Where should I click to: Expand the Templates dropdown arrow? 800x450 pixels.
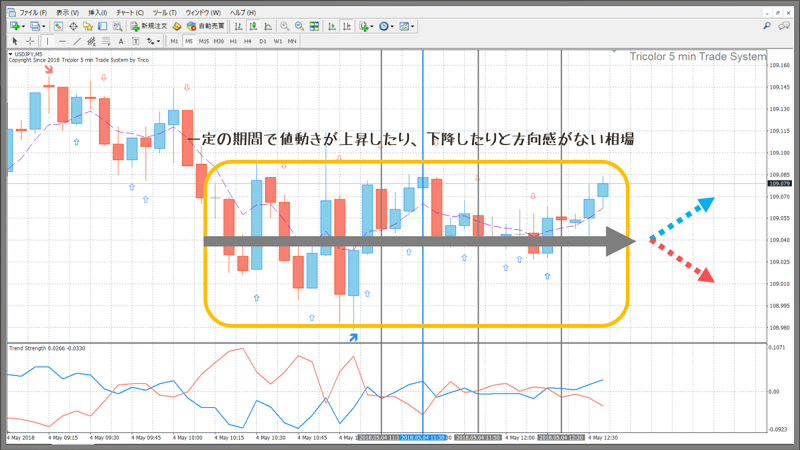point(412,27)
